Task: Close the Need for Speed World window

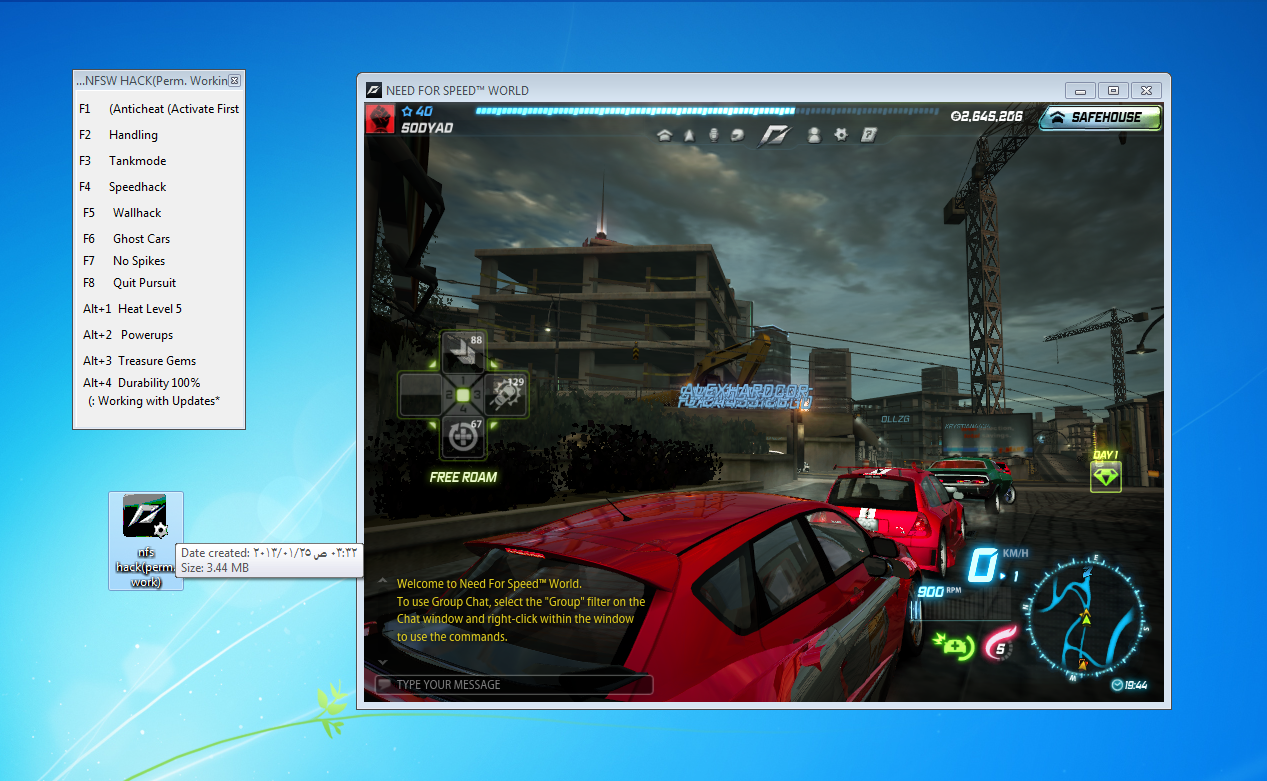Action: (1147, 90)
